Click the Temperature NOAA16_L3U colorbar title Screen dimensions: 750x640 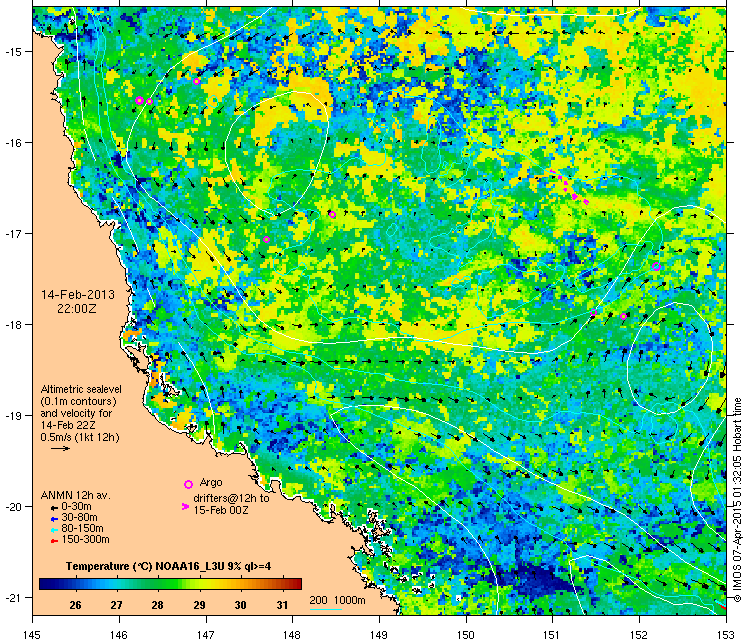coord(168,566)
